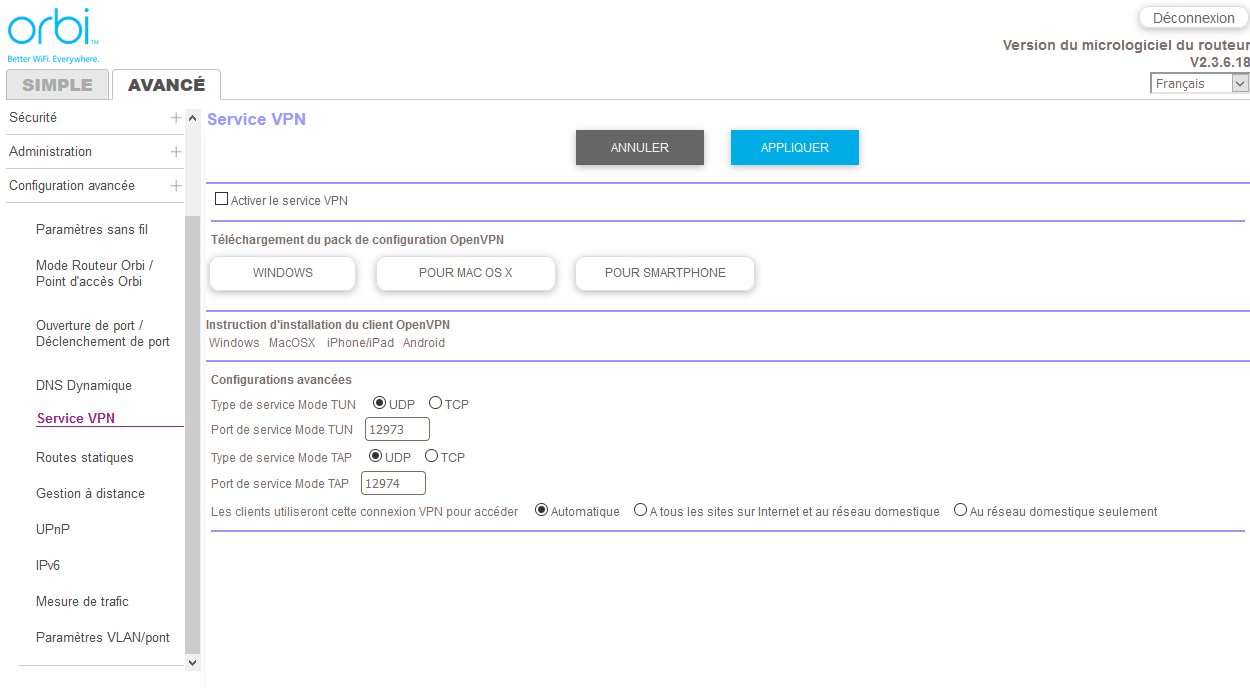Download the POUR SMARTPHONE config pack
This screenshot has height=688, width=1250.
pos(665,273)
